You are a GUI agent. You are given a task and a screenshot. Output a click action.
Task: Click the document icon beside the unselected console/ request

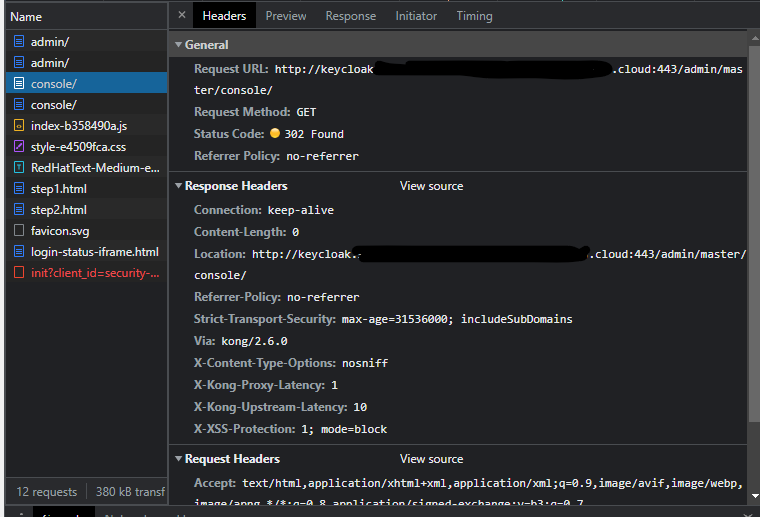(x=19, y=104)
